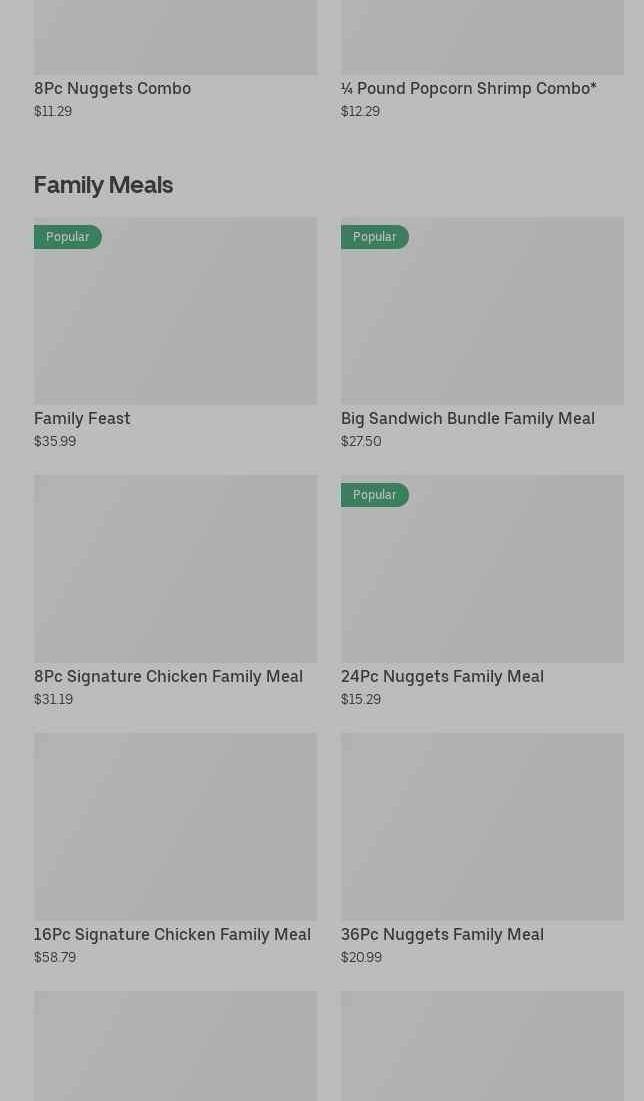
Task: Click the 24Pc Nuggets Family Meal name
Action: click(442, 676)
